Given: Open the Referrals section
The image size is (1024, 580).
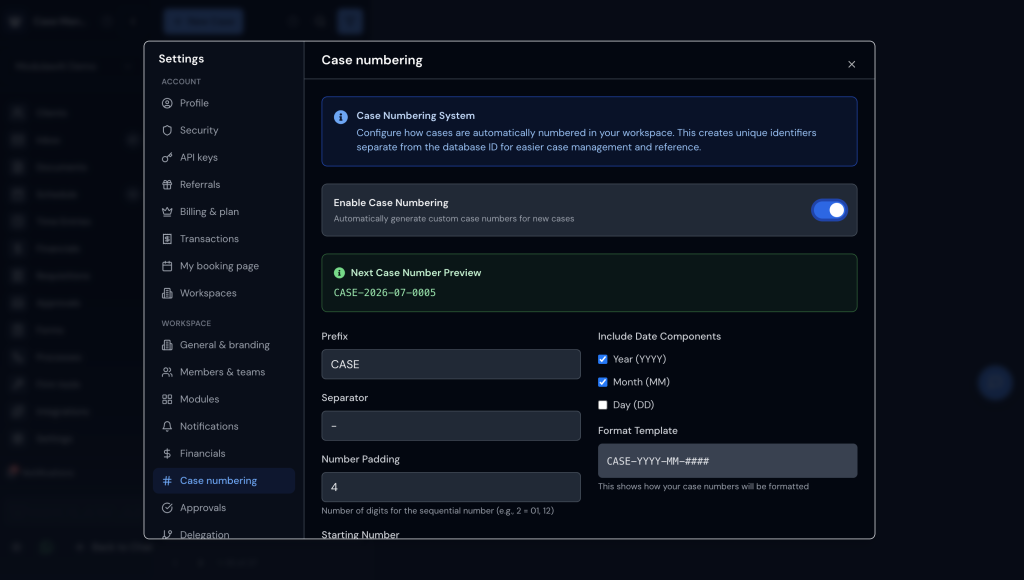Looking at the screenshot, I should pyautogui.click(x=224, y=184).
